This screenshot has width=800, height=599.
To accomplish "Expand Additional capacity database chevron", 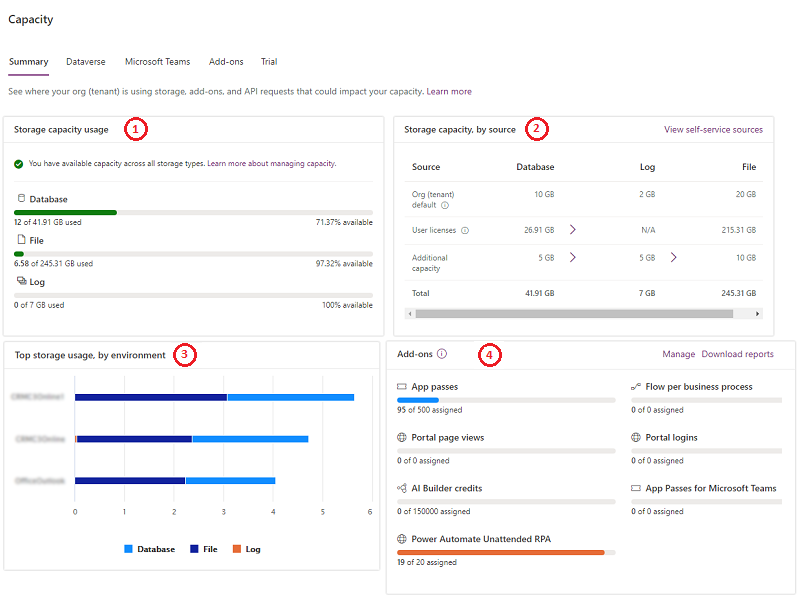I will 573,257.
